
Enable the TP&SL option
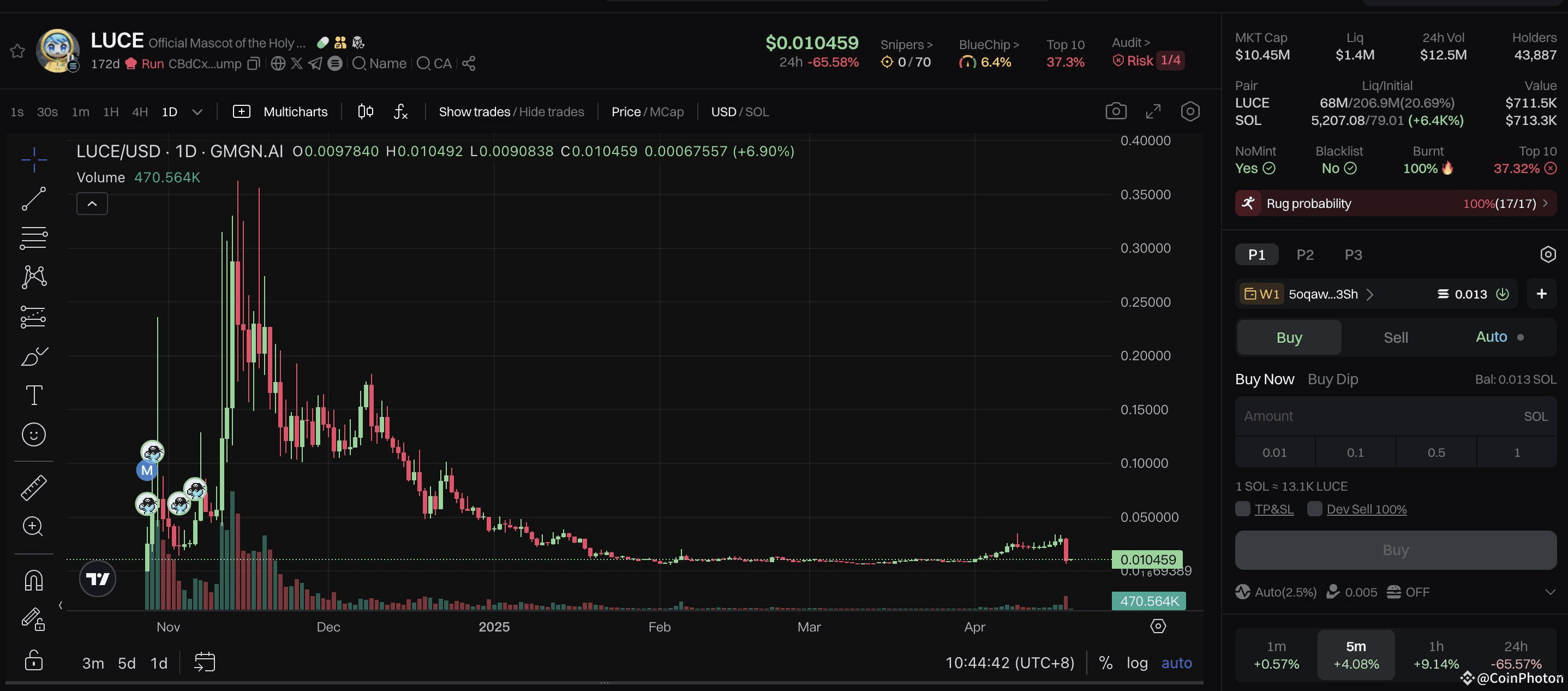(x=1243, y=509)
